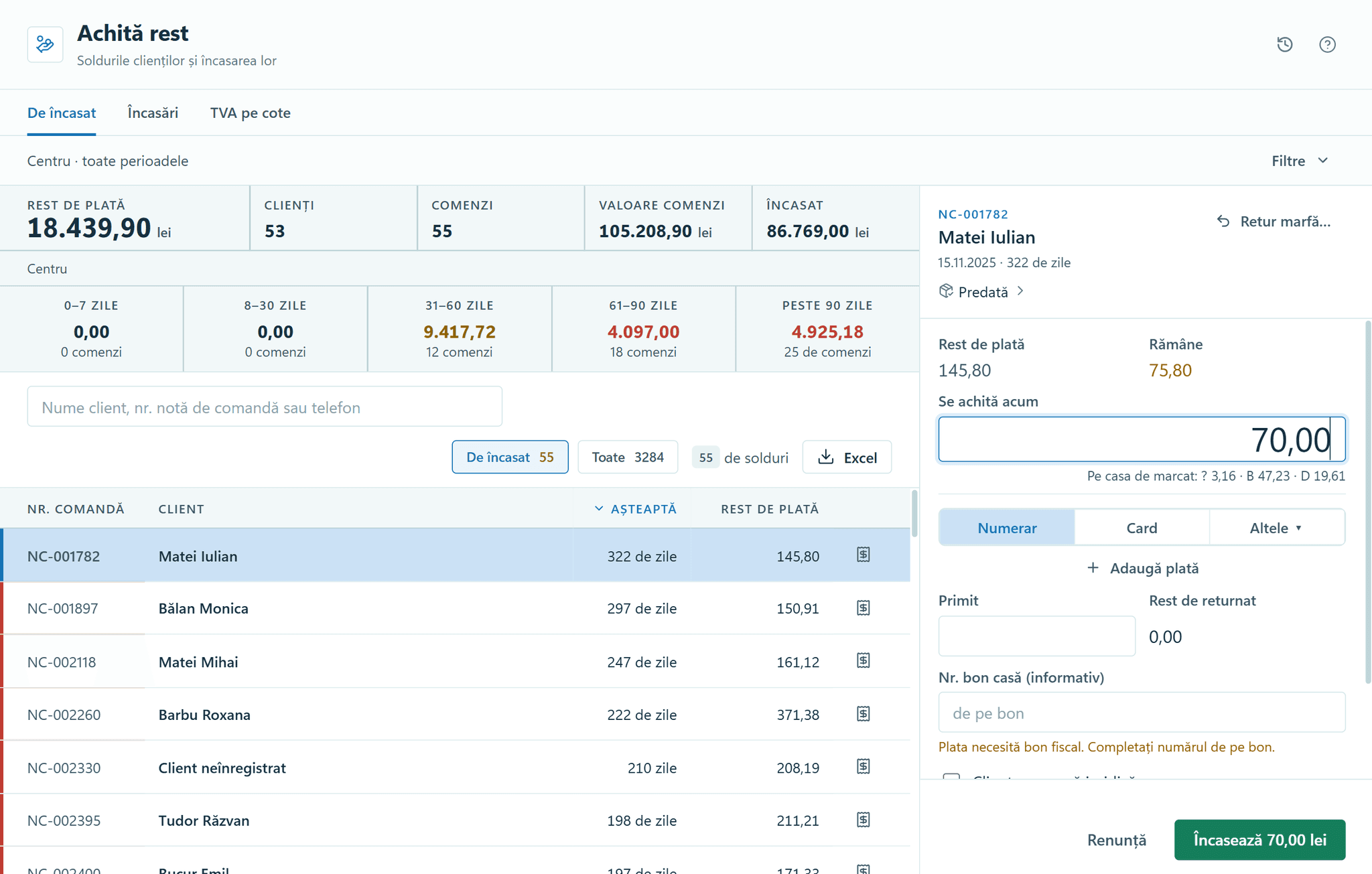Select Numerar payment method

1007,528
